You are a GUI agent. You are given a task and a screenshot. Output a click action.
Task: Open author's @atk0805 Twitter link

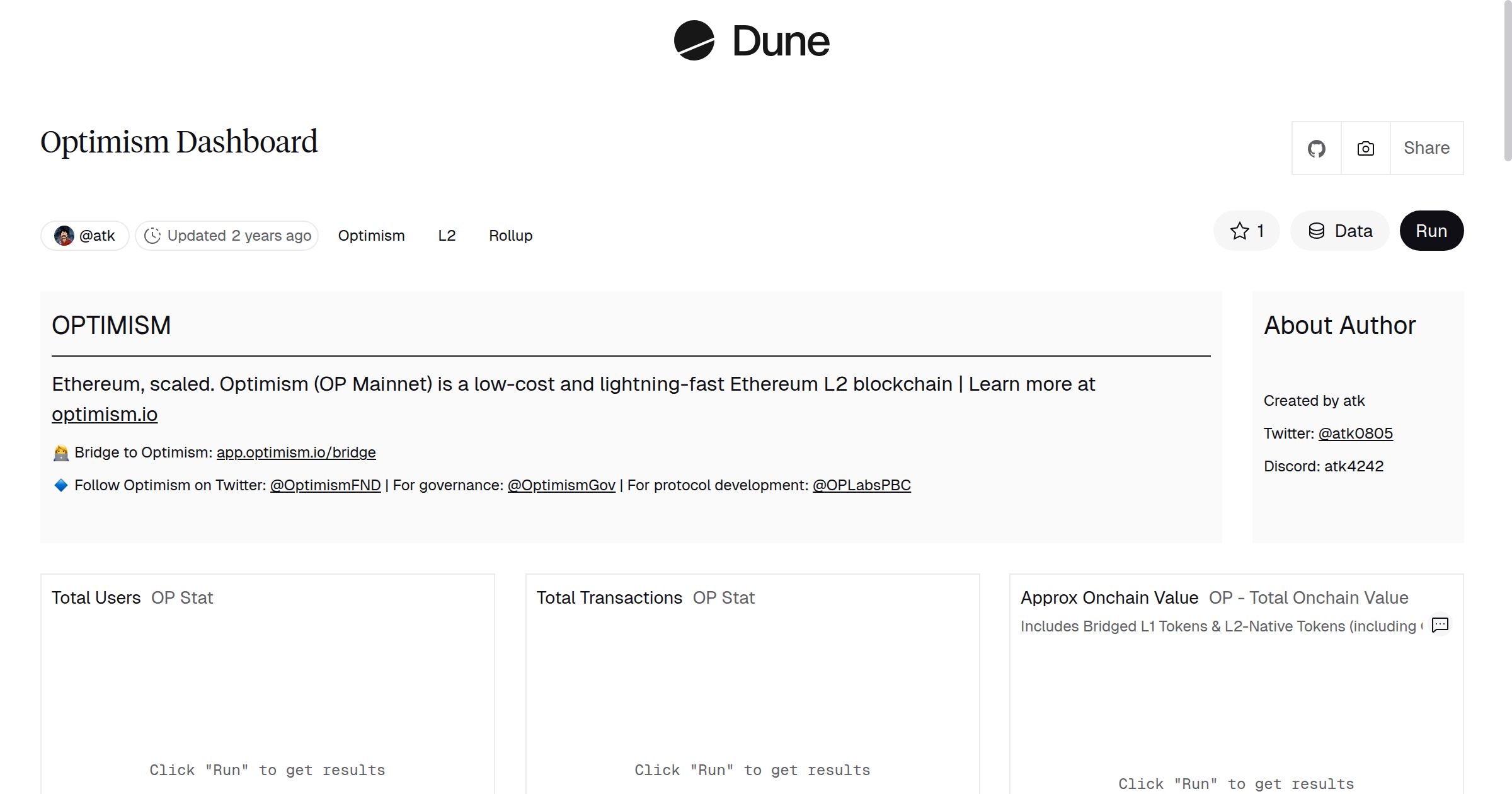click(1355, 434)
